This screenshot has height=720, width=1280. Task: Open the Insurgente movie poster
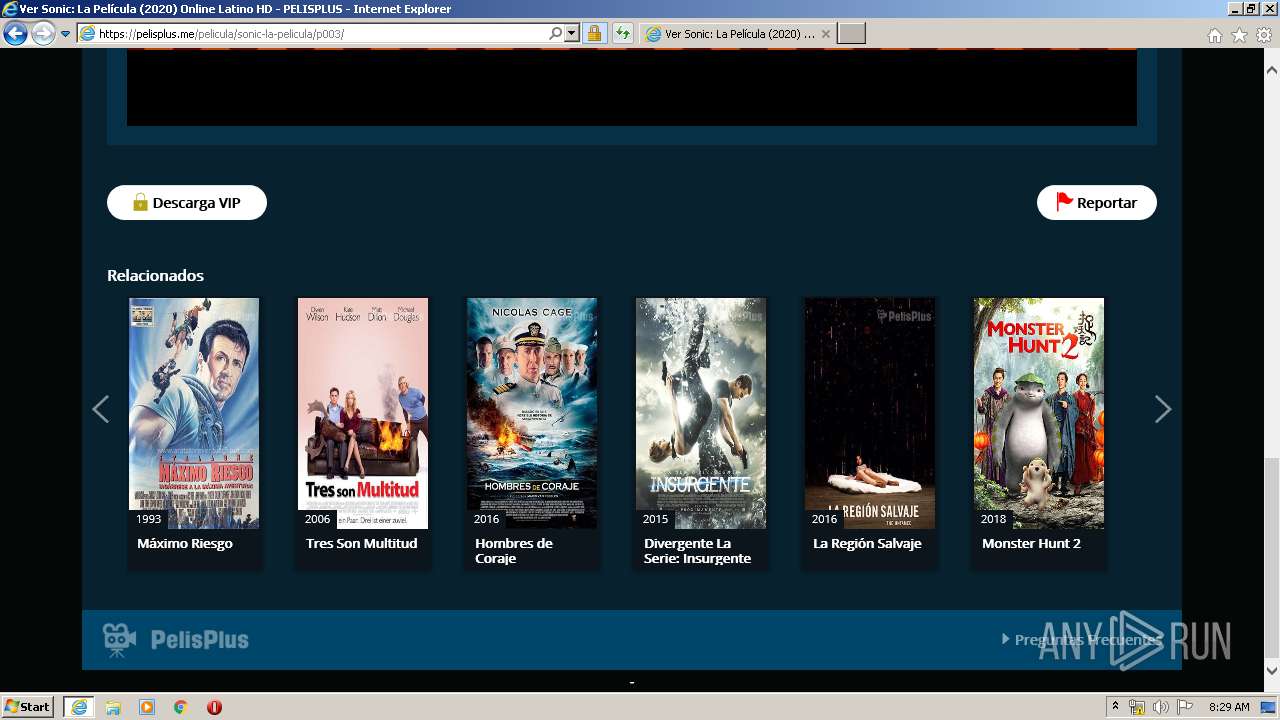pyautogui.click(x=701, y=413)
